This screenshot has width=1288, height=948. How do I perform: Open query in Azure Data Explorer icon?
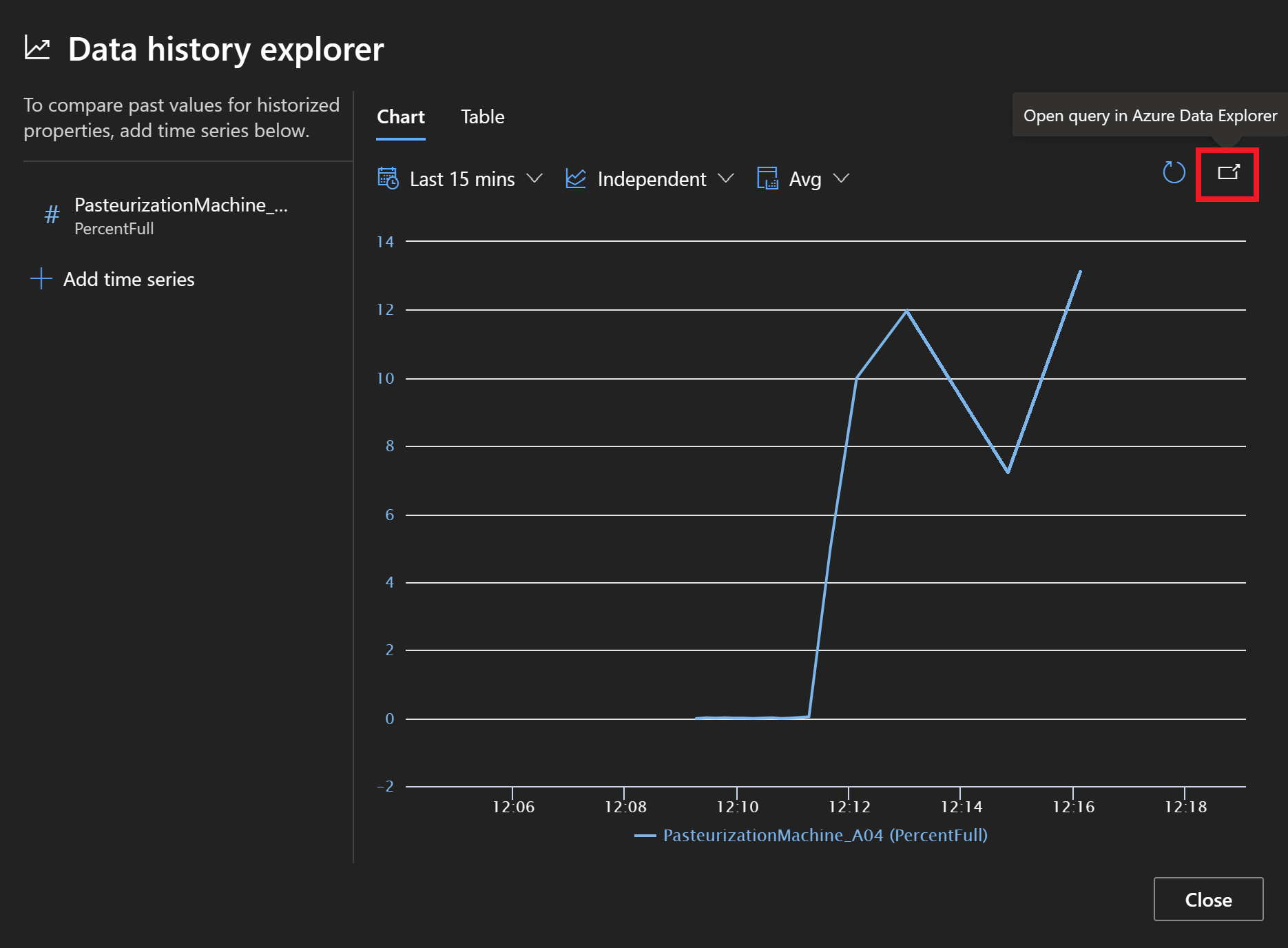pos(1227,173)
